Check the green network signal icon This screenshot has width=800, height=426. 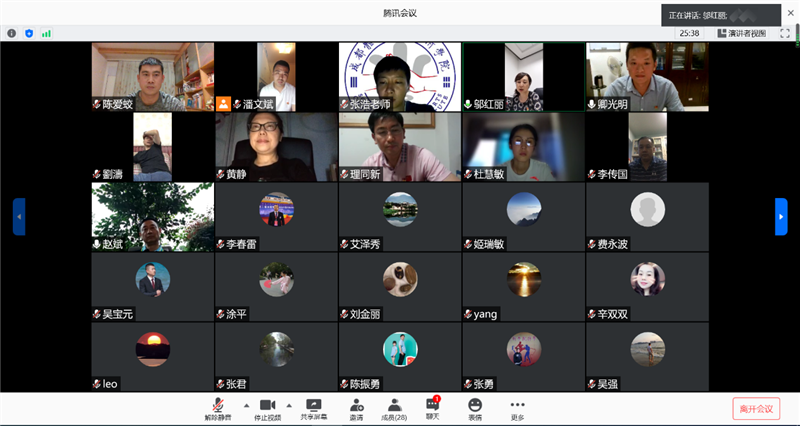46,33
